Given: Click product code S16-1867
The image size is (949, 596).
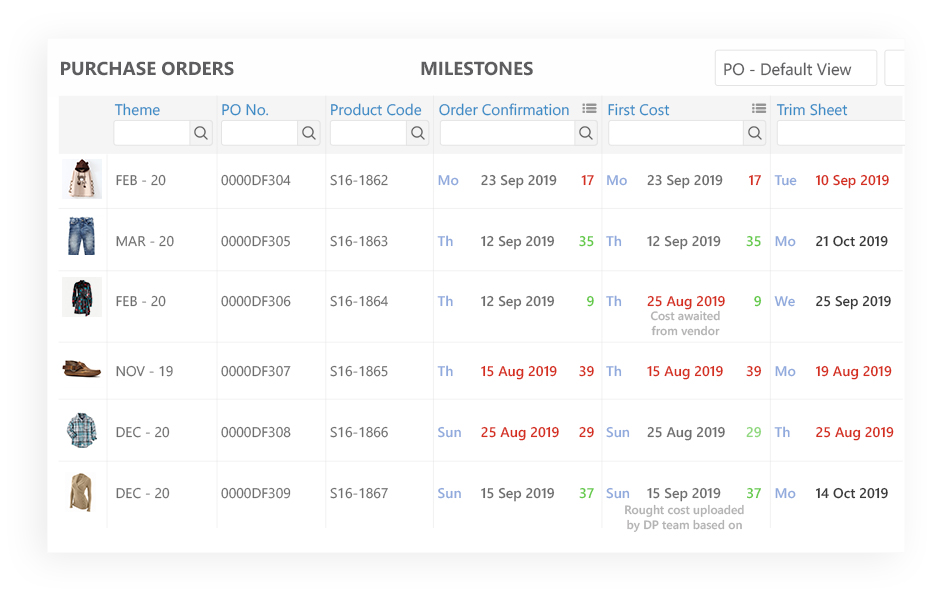Looking at the screenshot, I should pos(359,494).
